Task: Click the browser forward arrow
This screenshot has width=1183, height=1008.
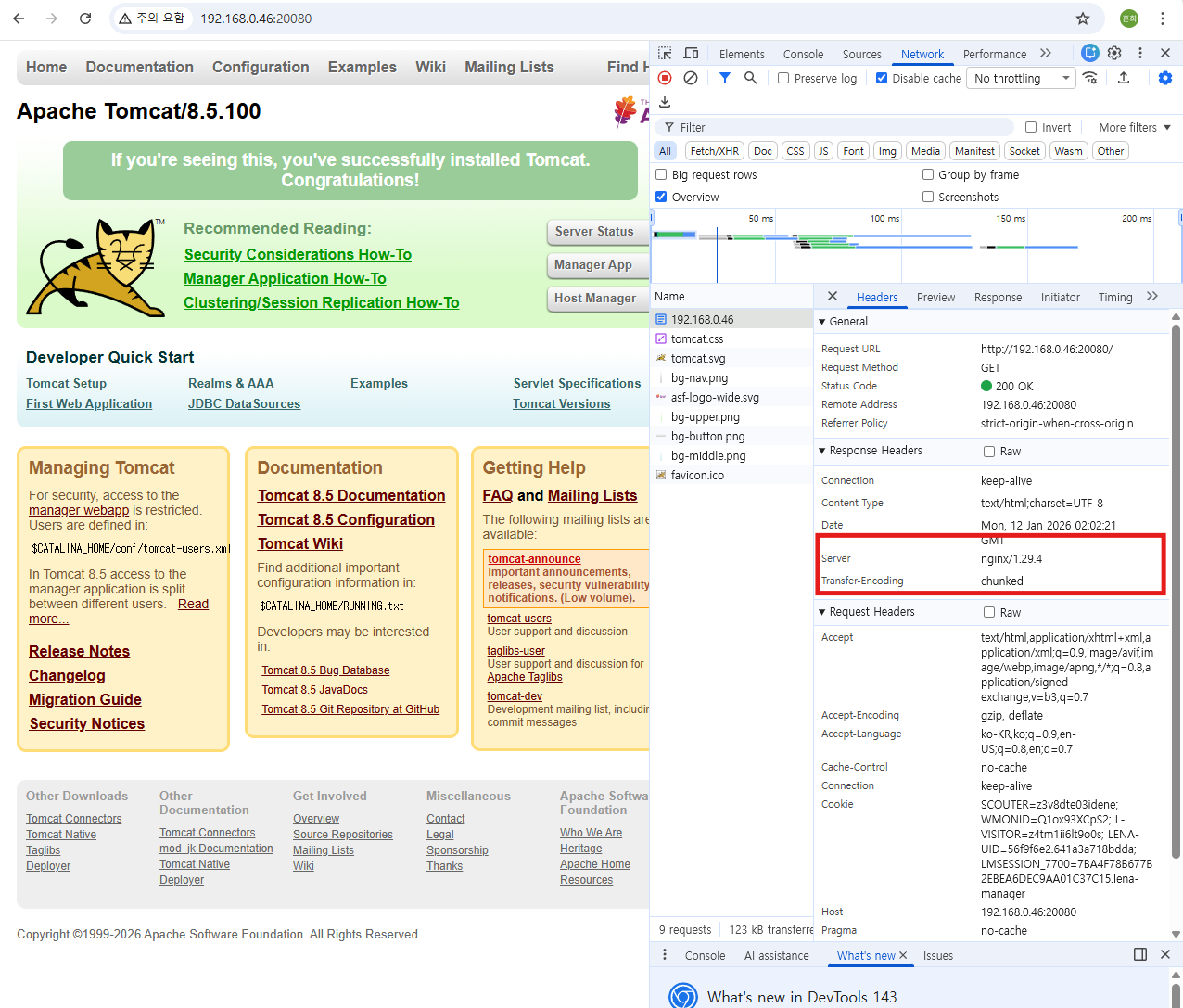Action: [x=52, y=19]
